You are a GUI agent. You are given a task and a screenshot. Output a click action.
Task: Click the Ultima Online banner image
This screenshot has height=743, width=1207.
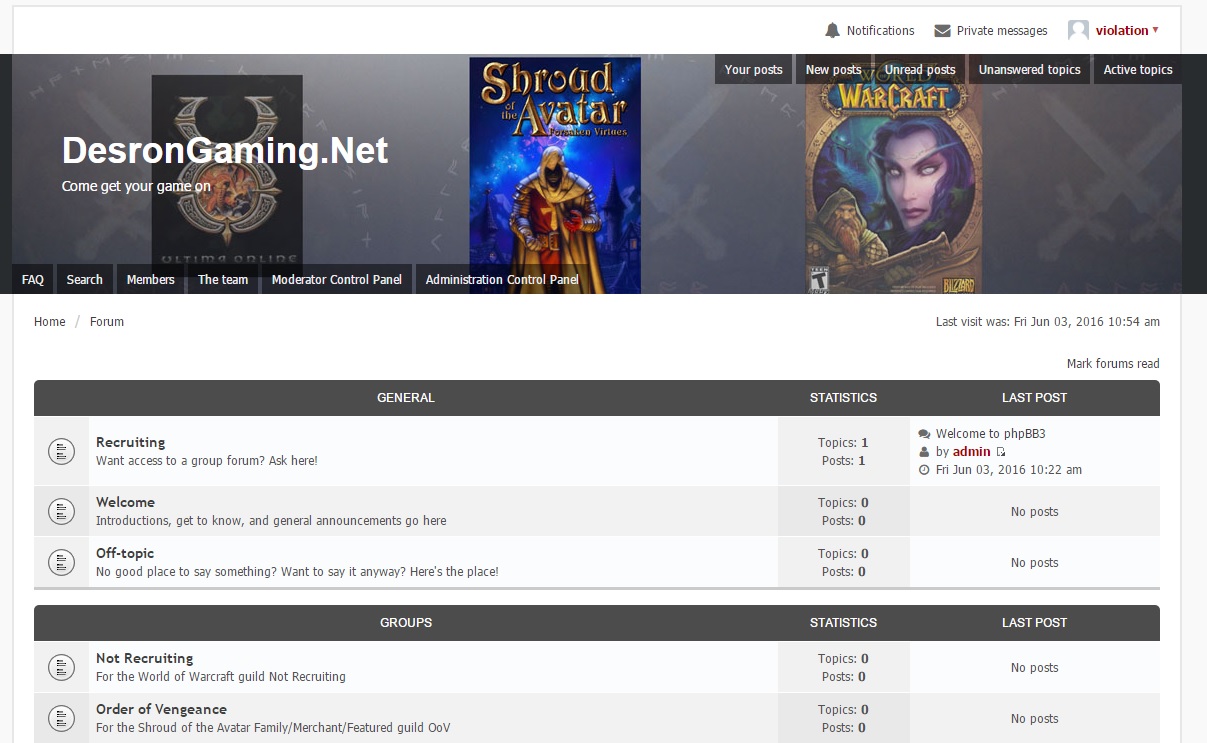click(227, 170)
